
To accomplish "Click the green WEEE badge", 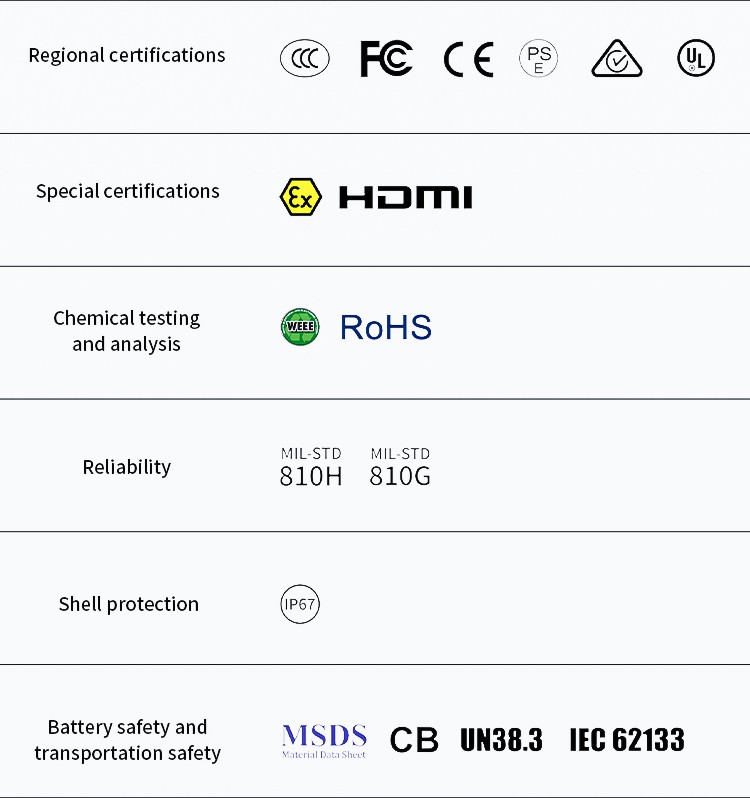I will pos(300,327).
